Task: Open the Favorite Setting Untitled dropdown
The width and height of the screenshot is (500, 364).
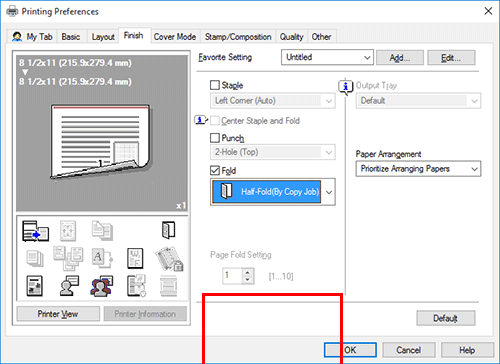Action: tap(327, 57)
